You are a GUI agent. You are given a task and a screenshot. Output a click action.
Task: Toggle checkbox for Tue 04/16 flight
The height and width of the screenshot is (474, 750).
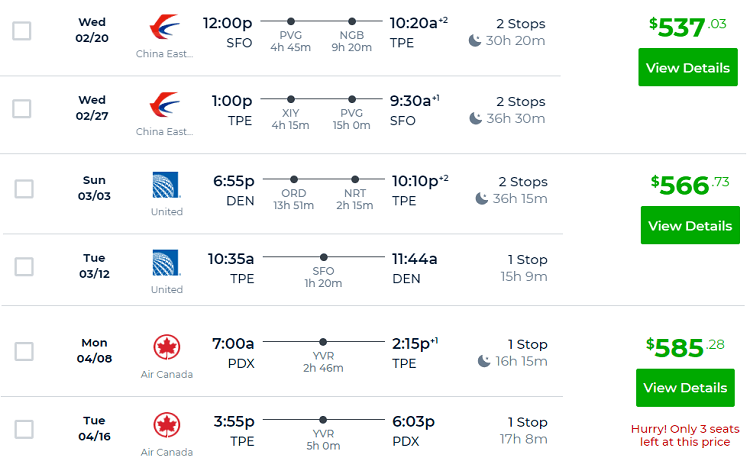pos(24,430)
